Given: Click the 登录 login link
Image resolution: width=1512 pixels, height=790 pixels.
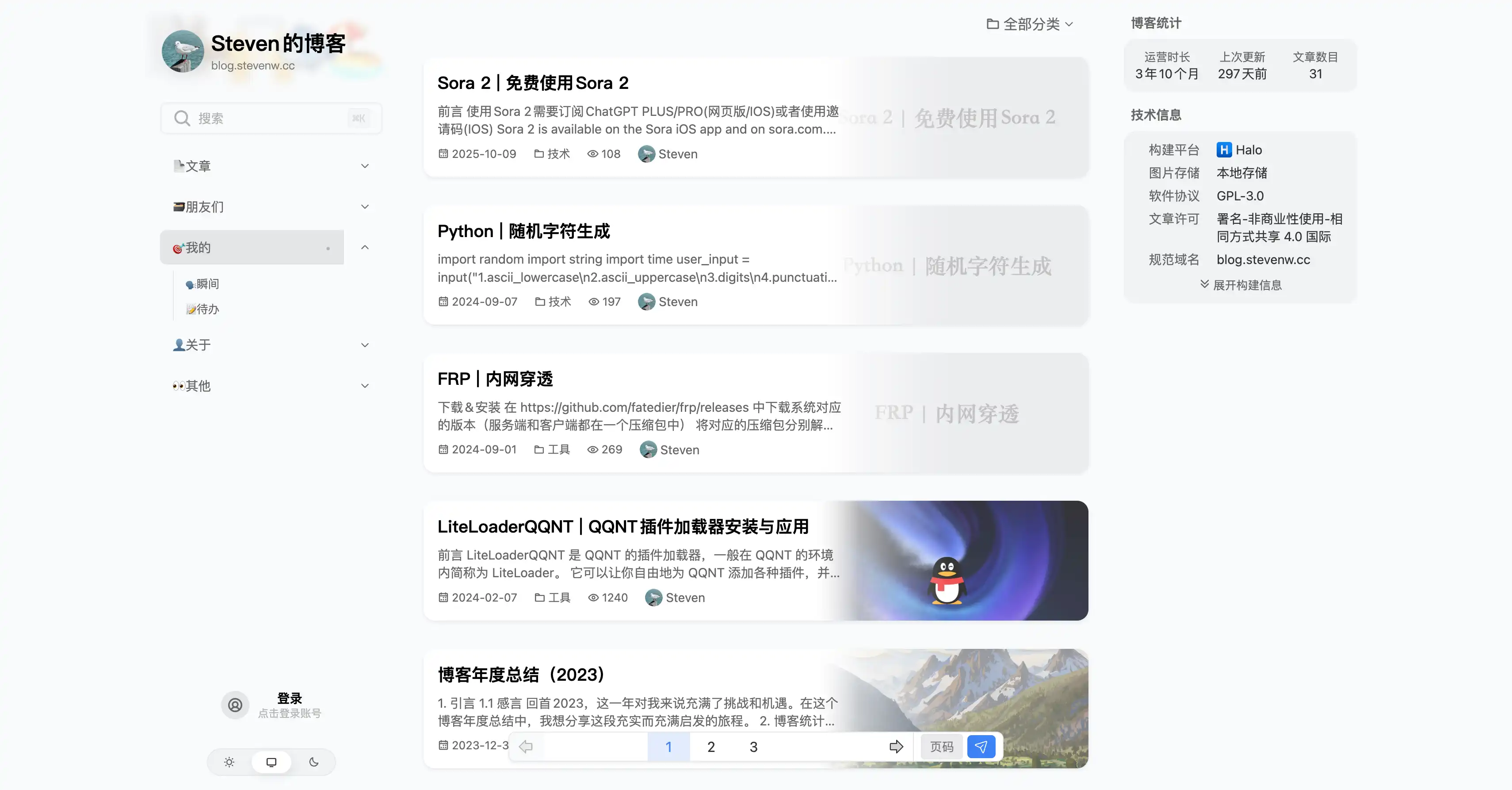Looking at the screenshot, I should (290, 698).
